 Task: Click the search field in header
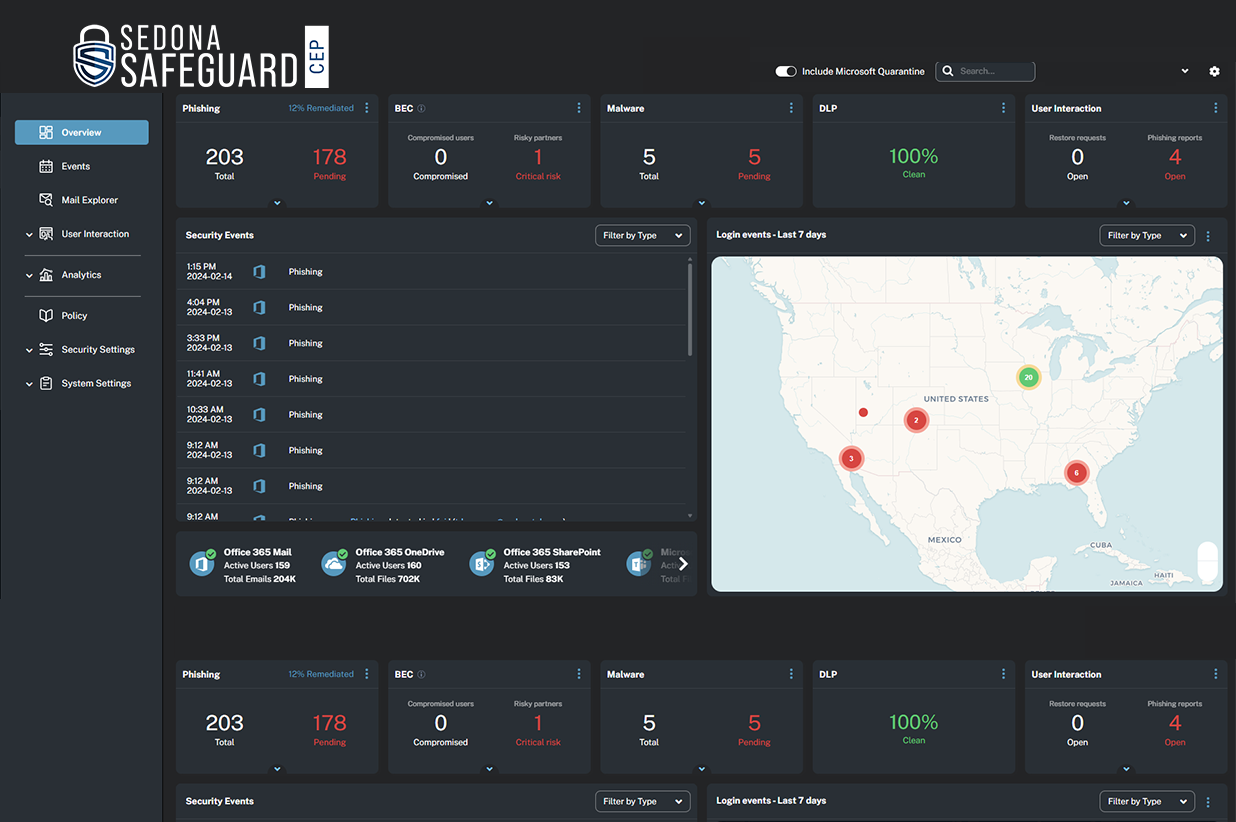point(985,72)
